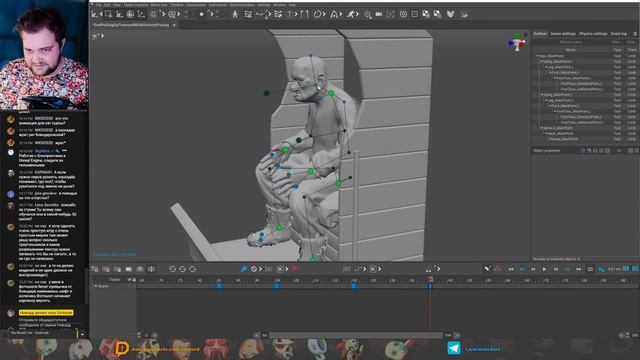Open the Help menu in menu bar
This screenshot has height=360, width=640.
292,5
